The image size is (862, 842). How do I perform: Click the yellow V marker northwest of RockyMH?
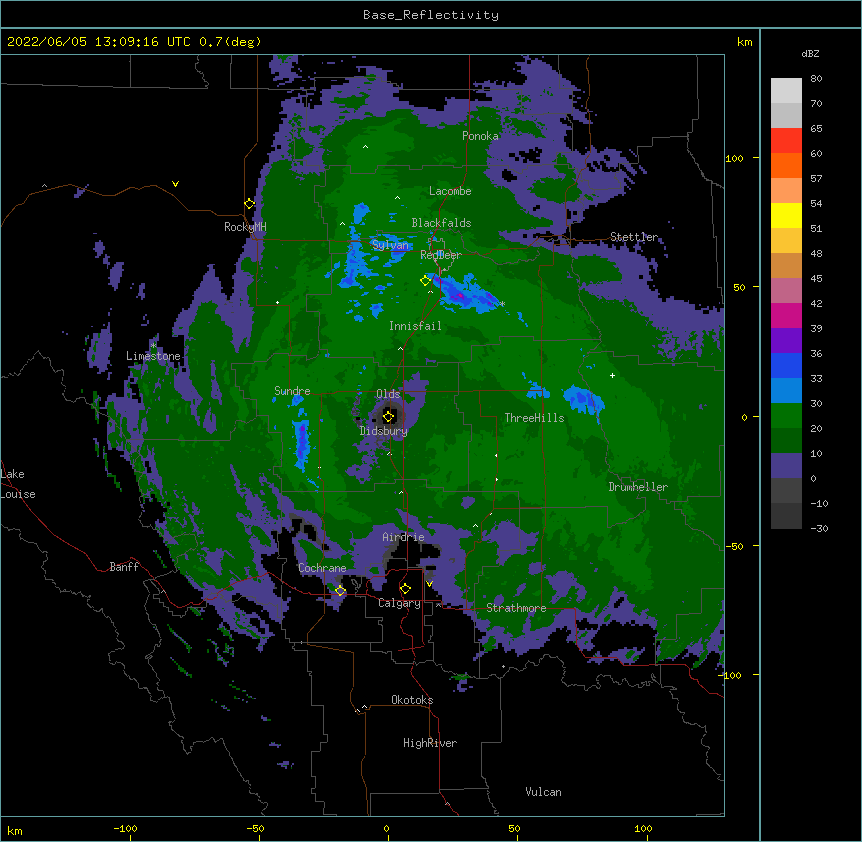[x=175, y=184]
